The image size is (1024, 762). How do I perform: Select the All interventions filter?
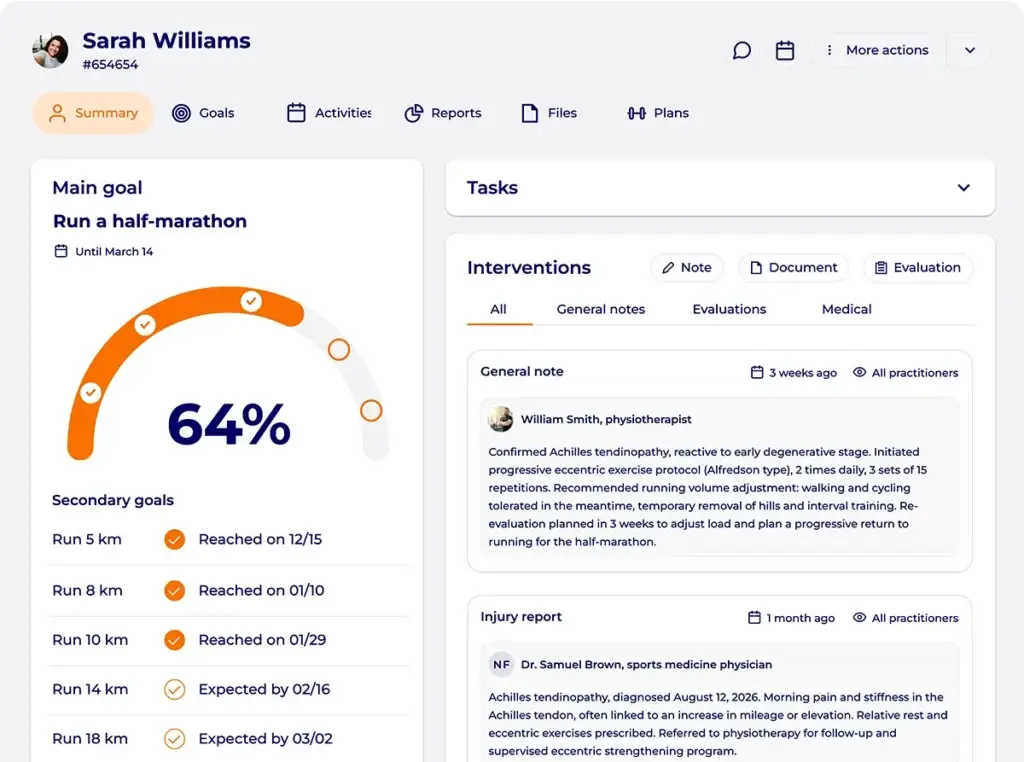(498, 310)
